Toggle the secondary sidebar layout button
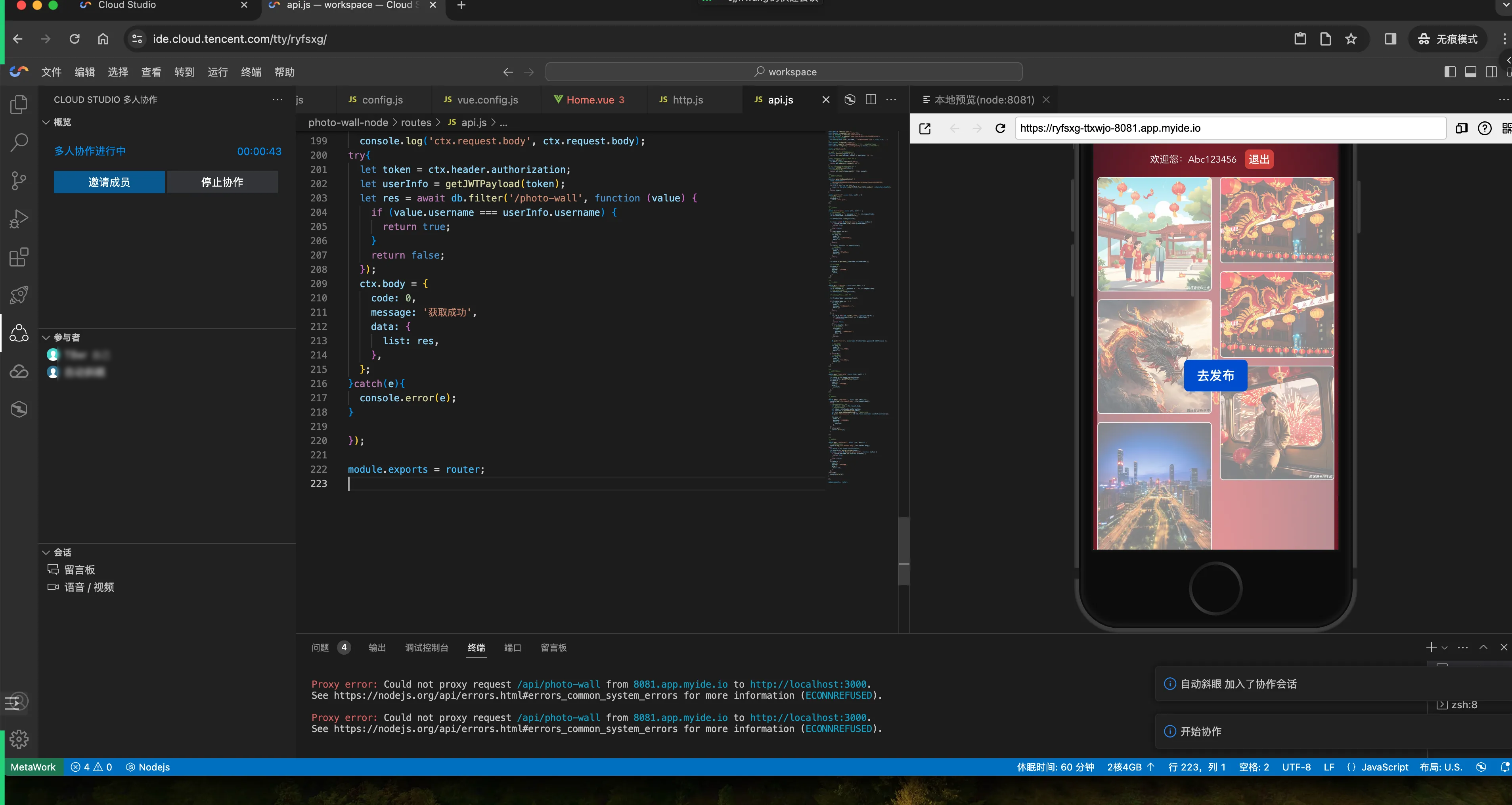Image resolution: width=1512 pixels, height=805 pixels. coord(1491,72)
